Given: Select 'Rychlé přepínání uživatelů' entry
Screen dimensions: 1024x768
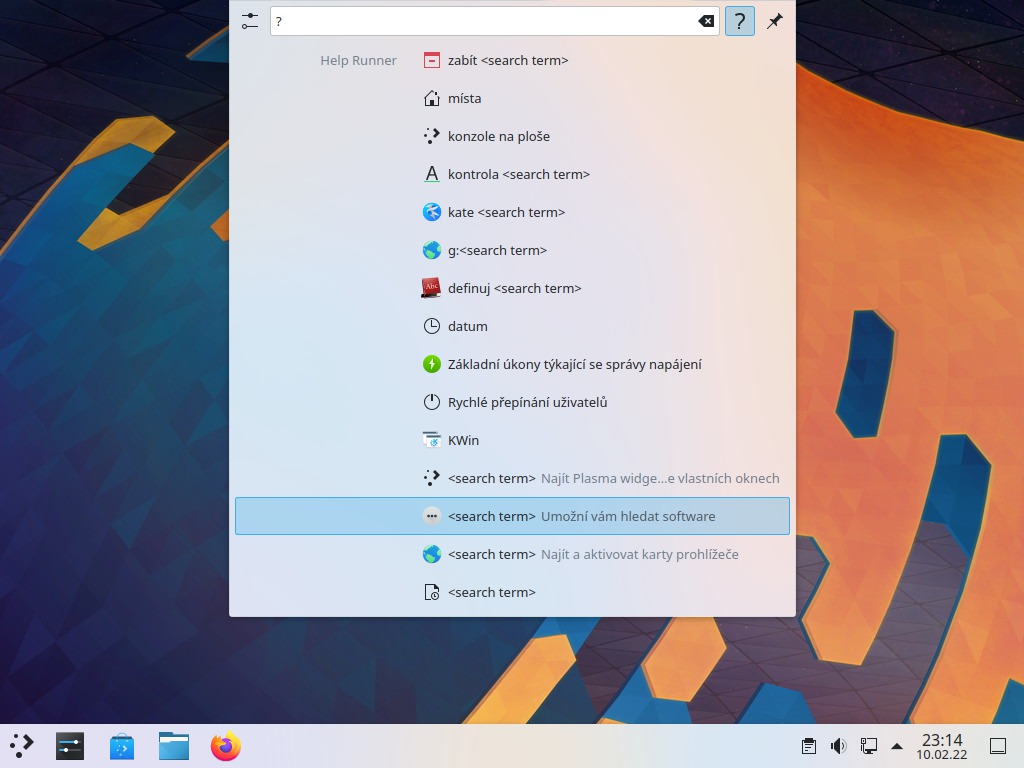Looking at the screenshot, I should (x=528, y=402).
